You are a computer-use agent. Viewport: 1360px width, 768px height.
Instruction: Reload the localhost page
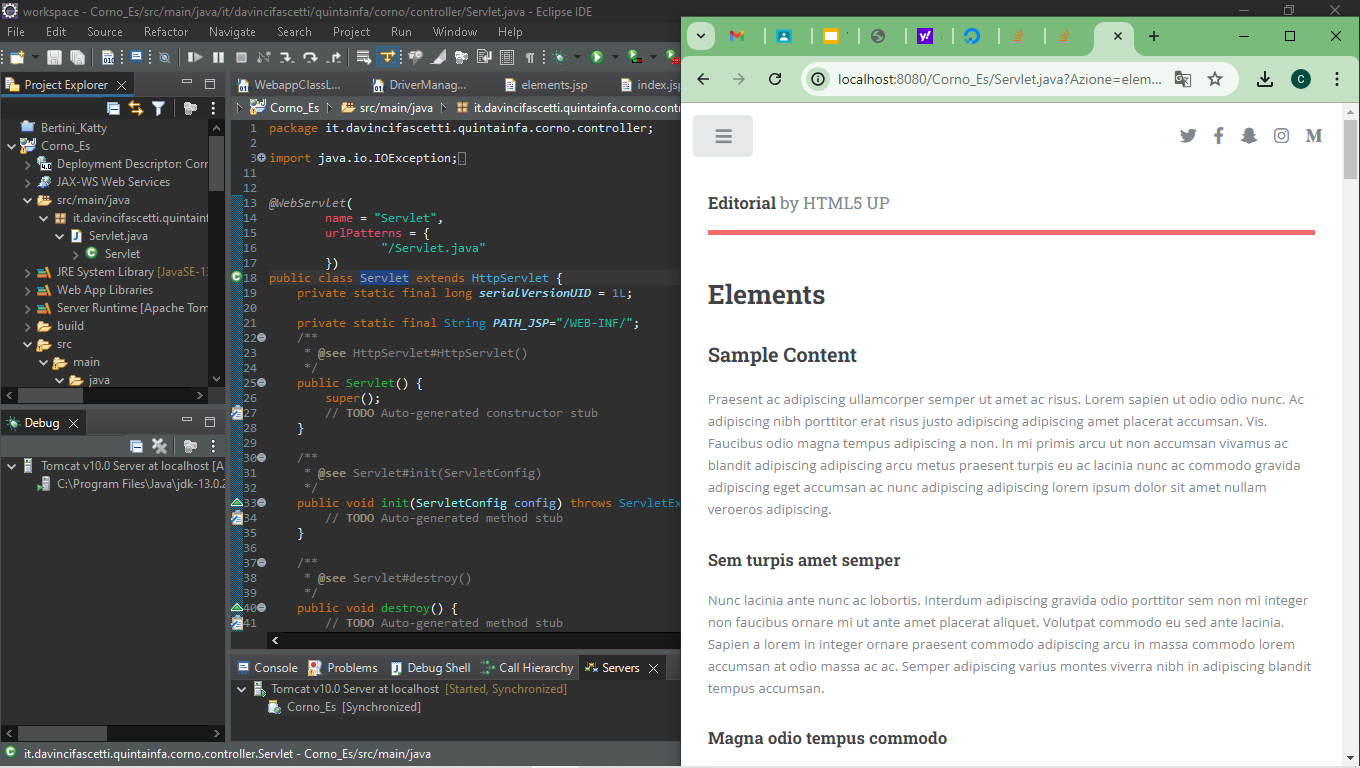coord(775,79)
